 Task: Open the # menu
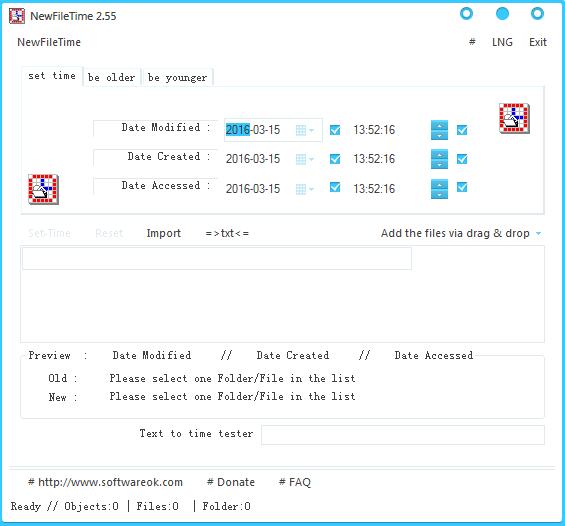point(472,42)
